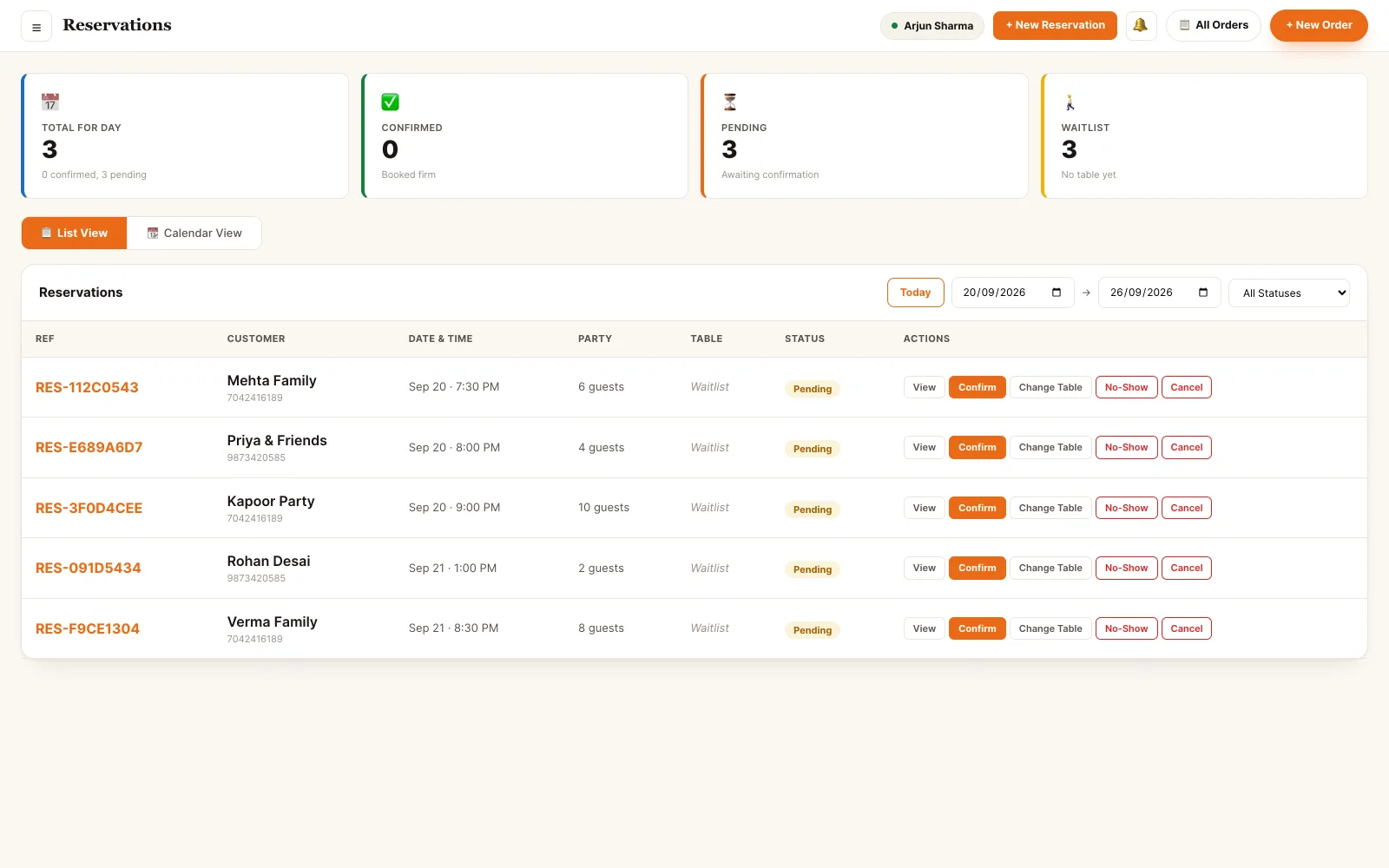Image resolution: width=1389 pixels, height=868 pixels.
Task: Jump to Today filter
Action: tap(915, 293)
